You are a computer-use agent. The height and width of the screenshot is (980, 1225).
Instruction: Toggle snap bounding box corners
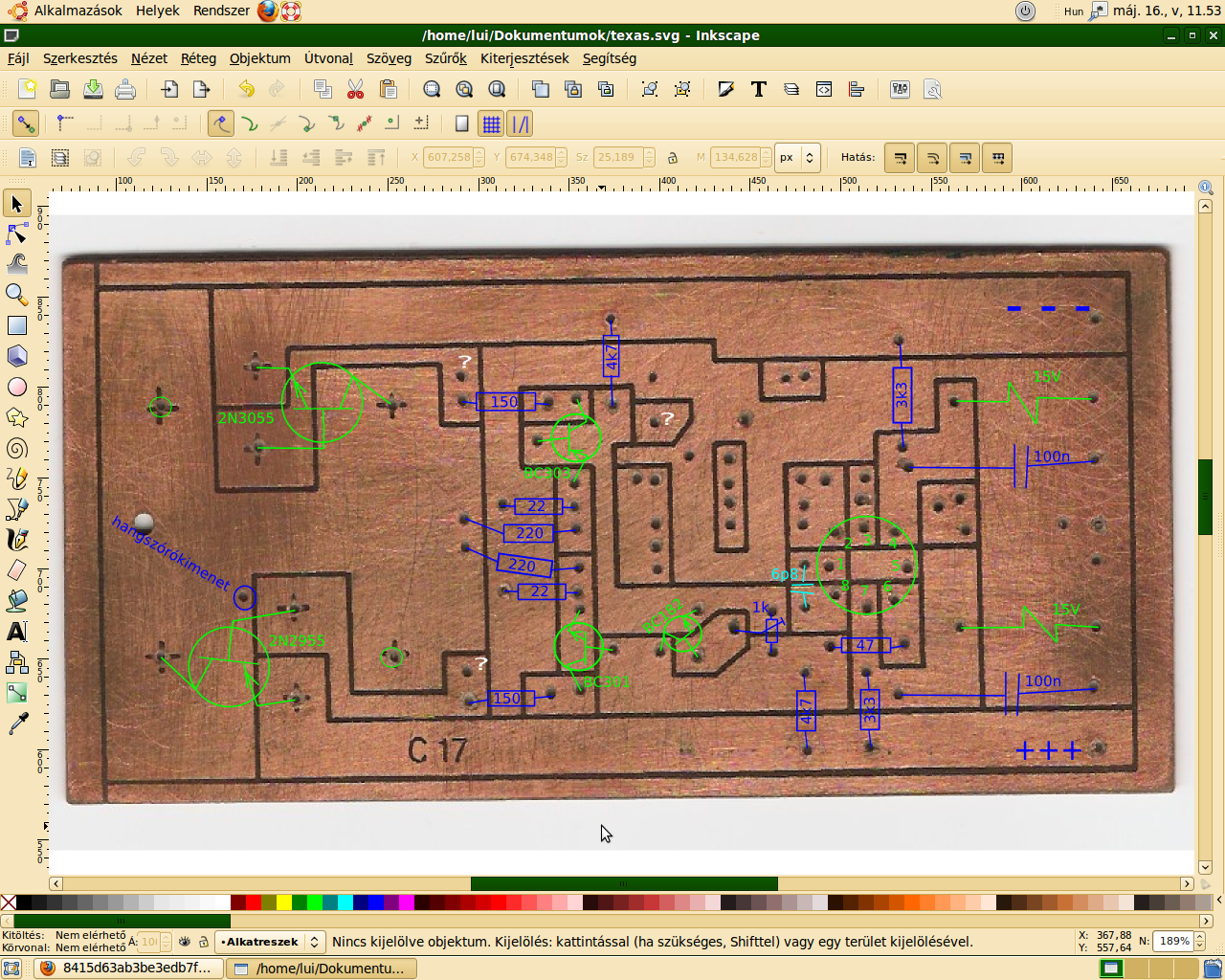pos(64,123)
